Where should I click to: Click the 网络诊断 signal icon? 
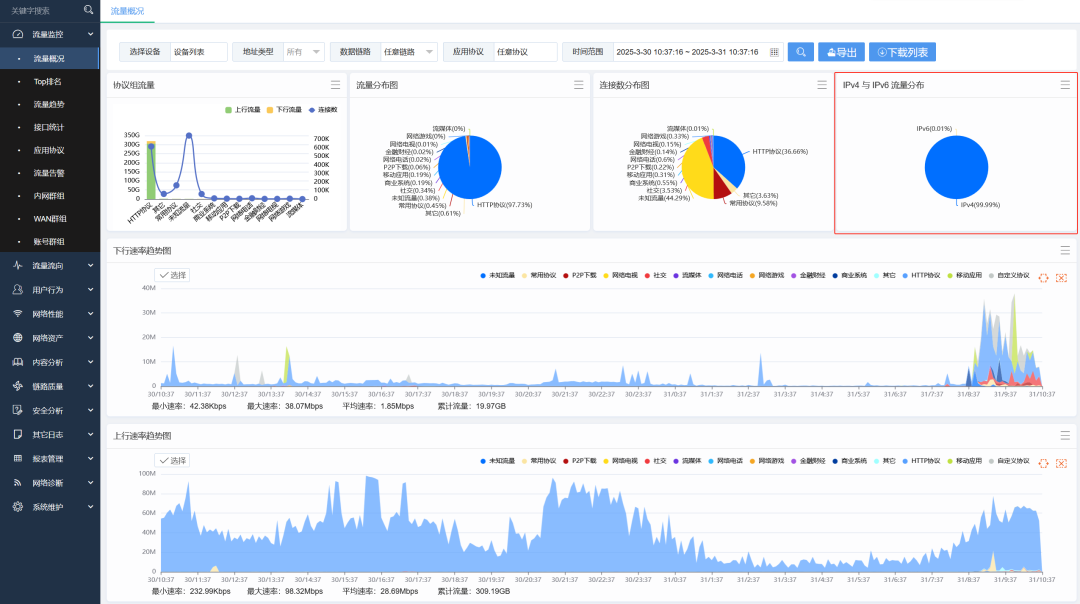pyautogui.click(x=18, y=482)
